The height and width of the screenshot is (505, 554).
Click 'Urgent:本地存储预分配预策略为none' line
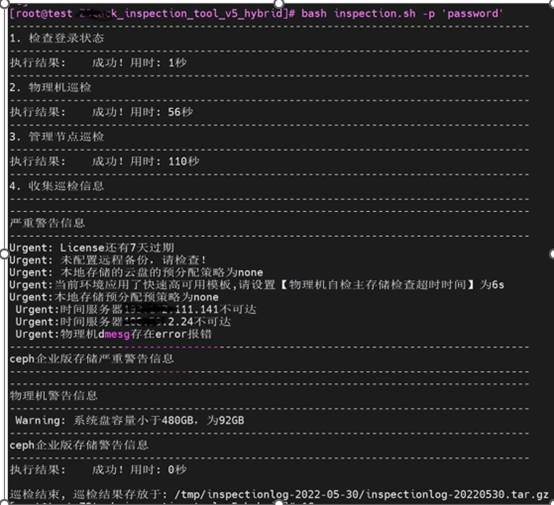pyautogui.click(x=114, y=297)
